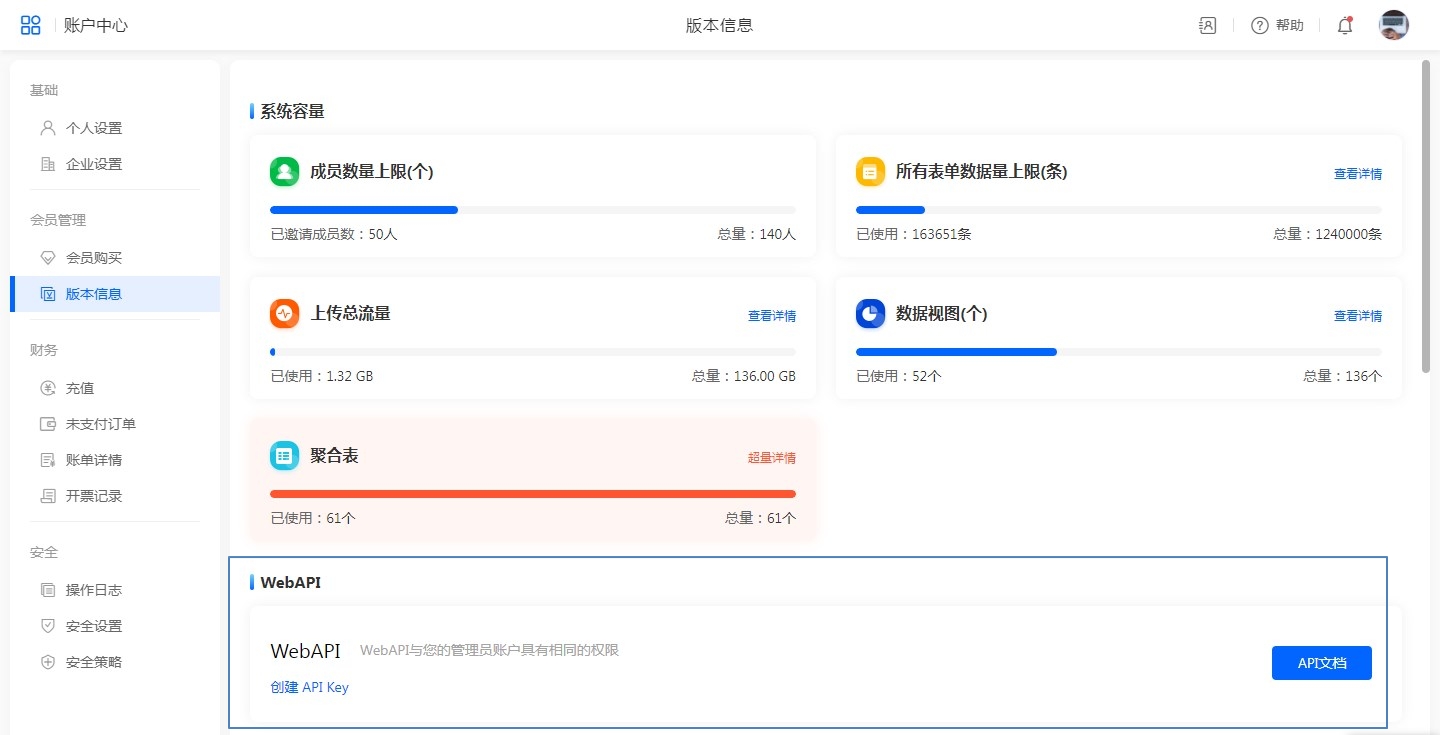Open 会员购买 page
The image size is (1440, 735).
[x=93, y=258]
